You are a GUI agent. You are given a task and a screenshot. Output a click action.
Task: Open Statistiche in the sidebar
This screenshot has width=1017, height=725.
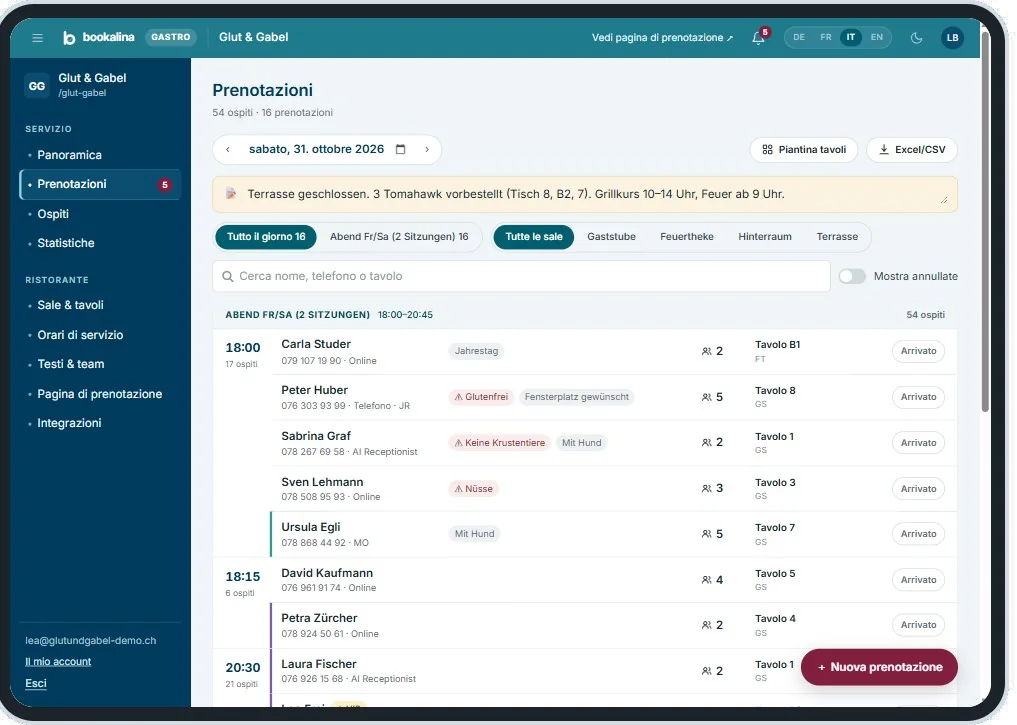66,243
